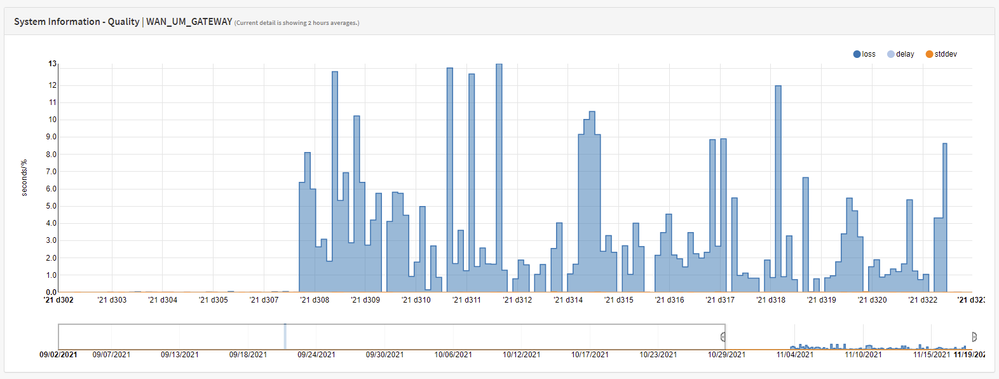Toggle the loss series in legend
The width and height of the screenshot is (999, 379).
coord(865,54)
